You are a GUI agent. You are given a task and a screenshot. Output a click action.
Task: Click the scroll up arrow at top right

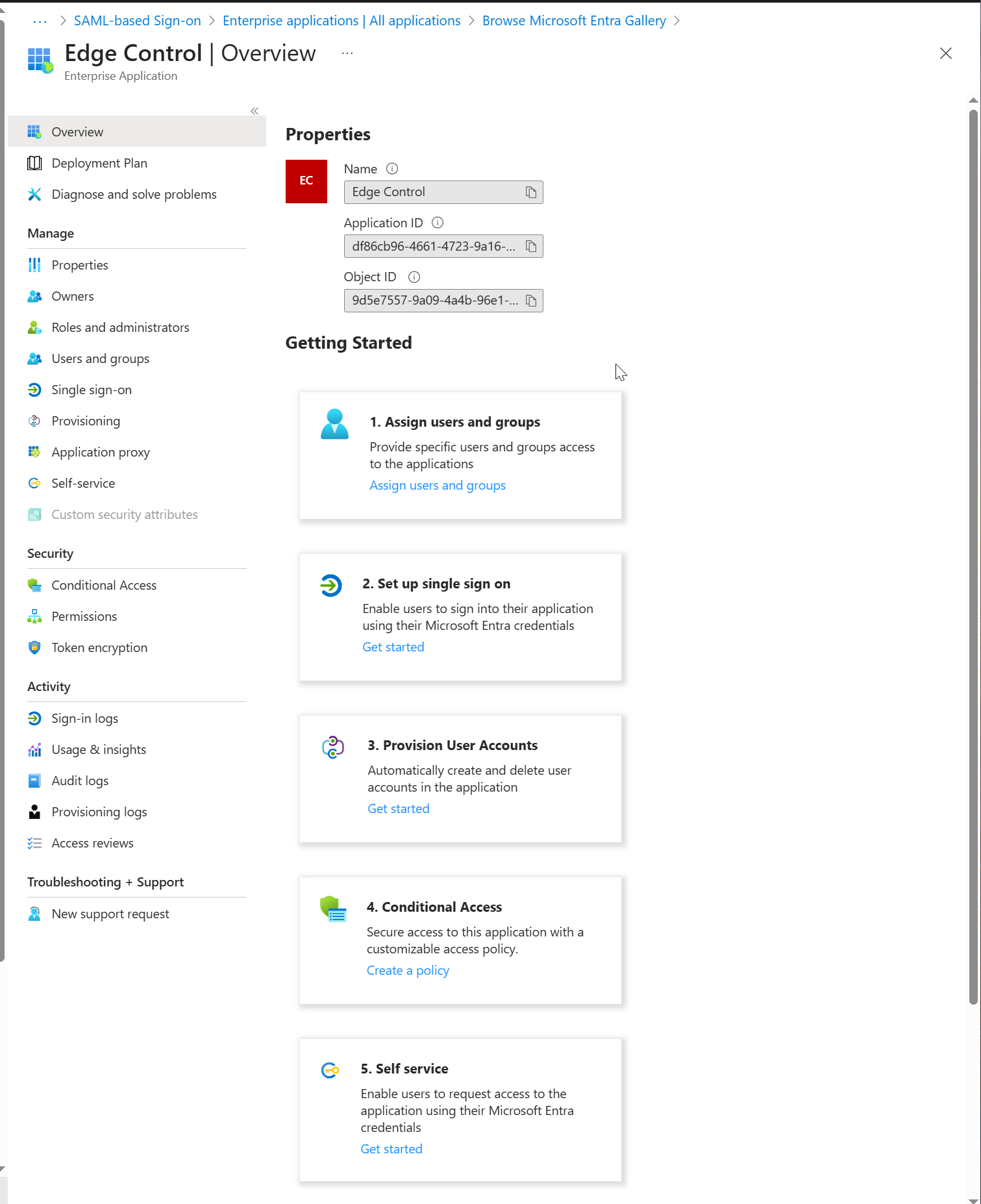[x=973, y=101]
